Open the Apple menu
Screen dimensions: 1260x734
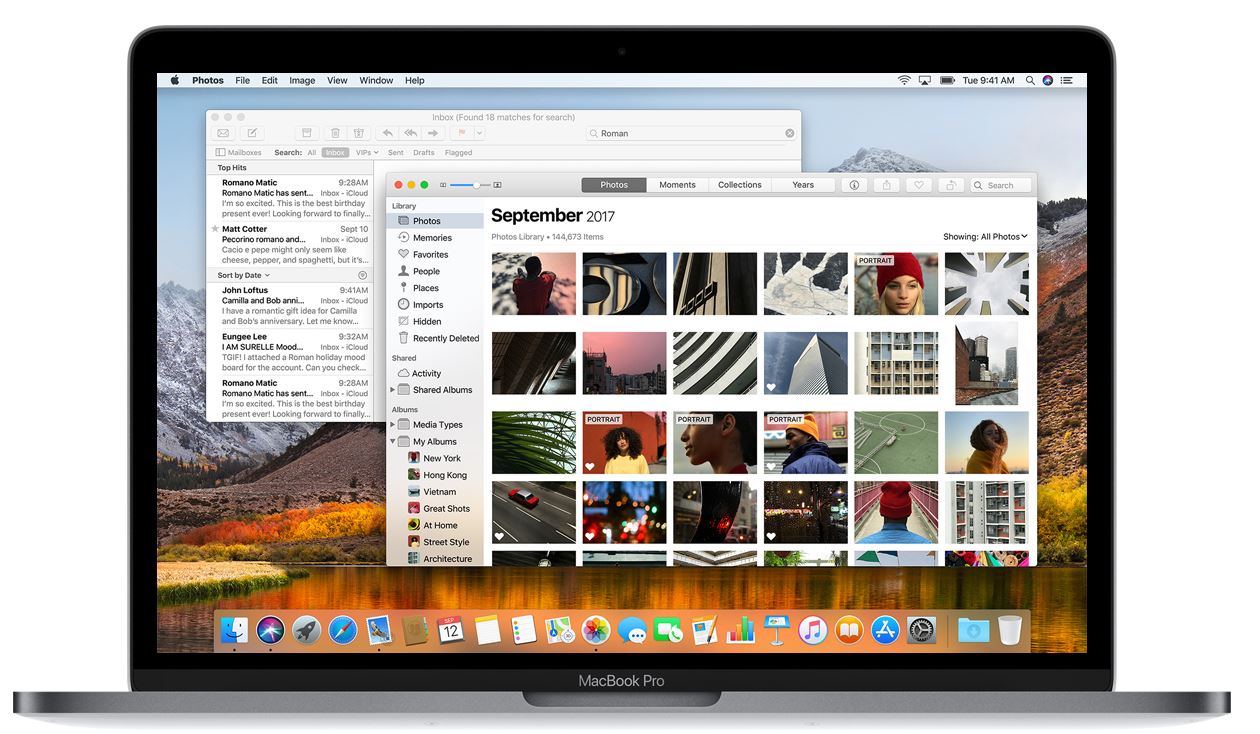174,80
